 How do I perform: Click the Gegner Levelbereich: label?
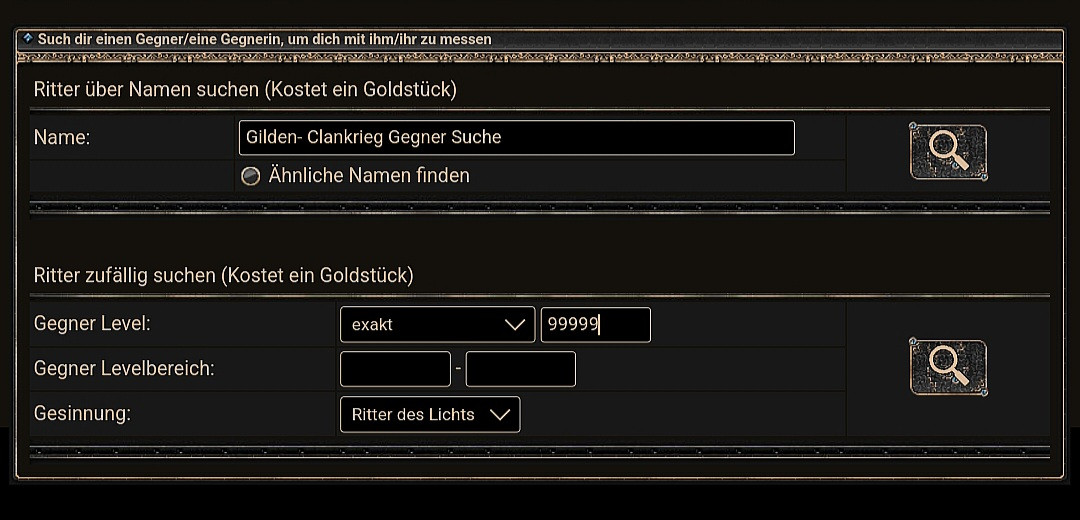point(124,368)
